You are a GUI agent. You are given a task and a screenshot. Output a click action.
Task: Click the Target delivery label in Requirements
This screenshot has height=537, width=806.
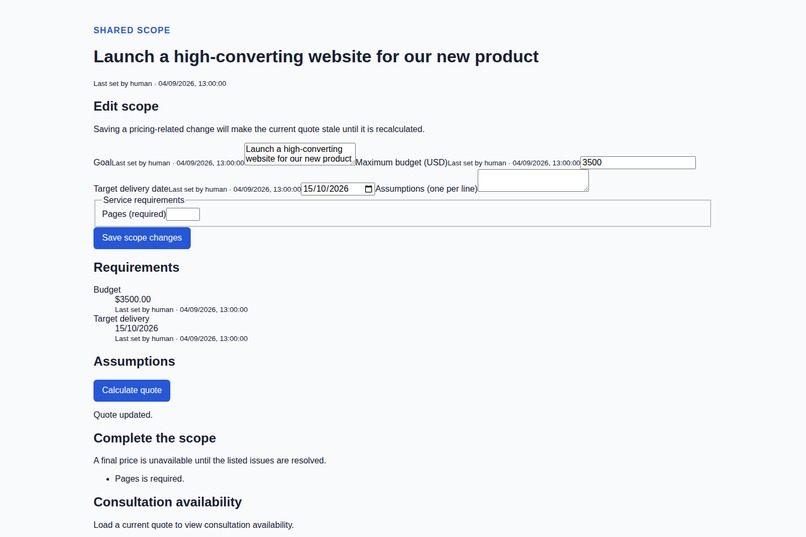pyautogui.click(x=121, y=319)
